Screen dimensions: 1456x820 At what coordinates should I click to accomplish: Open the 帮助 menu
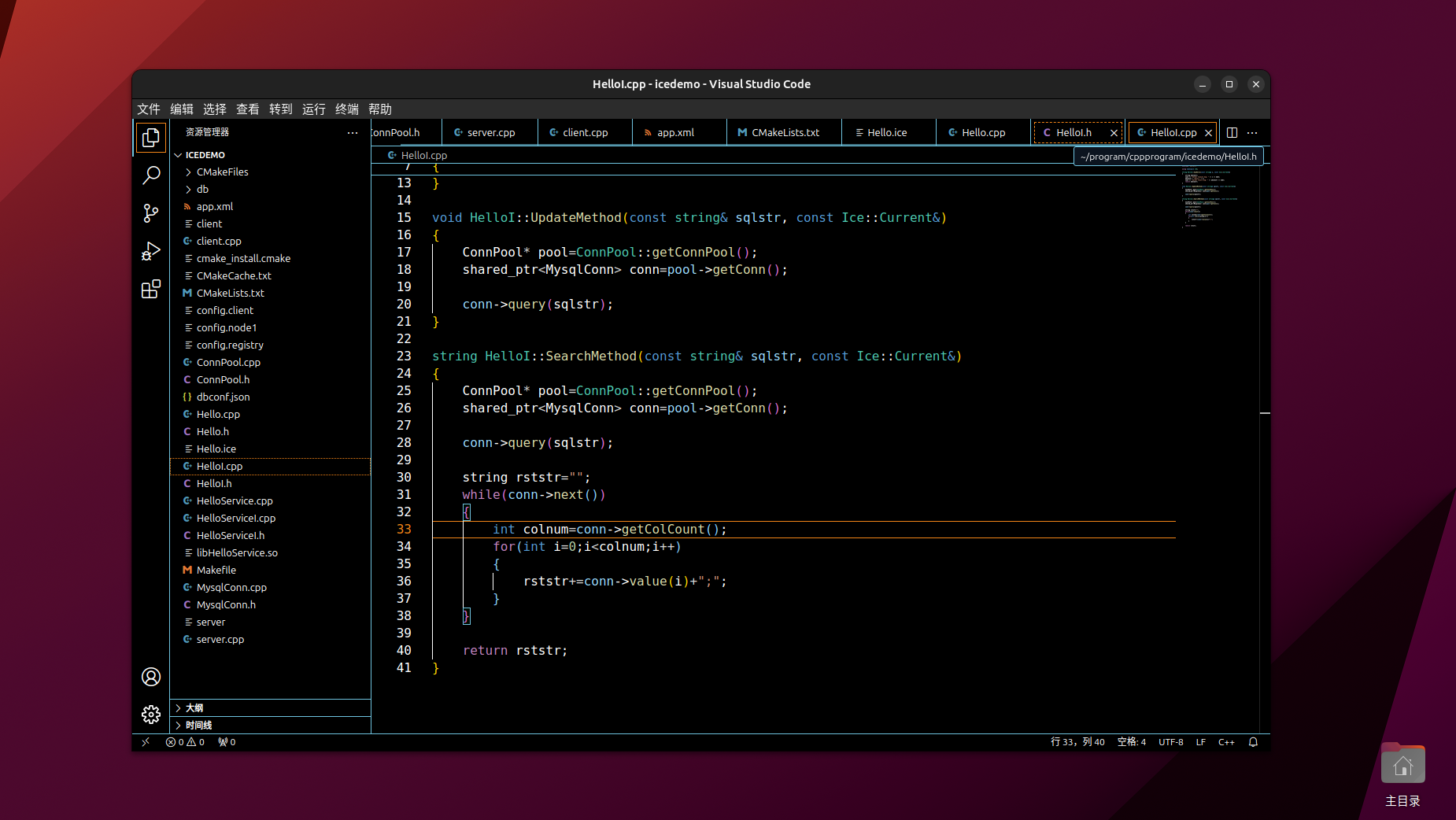pyautogui.click(x=380, y=109)
